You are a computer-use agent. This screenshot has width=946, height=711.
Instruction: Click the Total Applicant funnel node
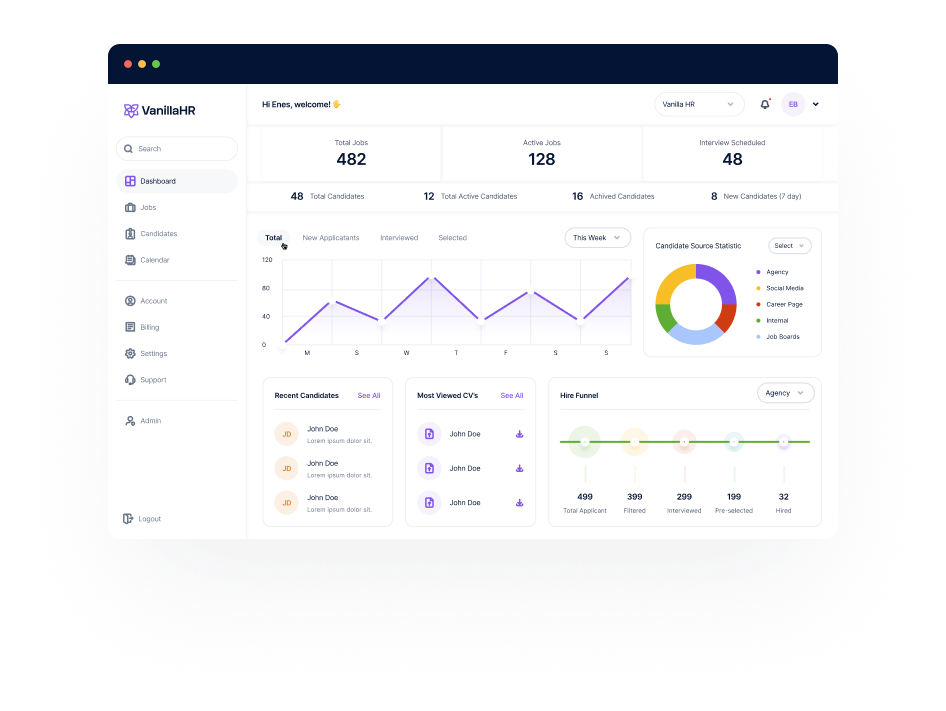click(x=585, y=442)
